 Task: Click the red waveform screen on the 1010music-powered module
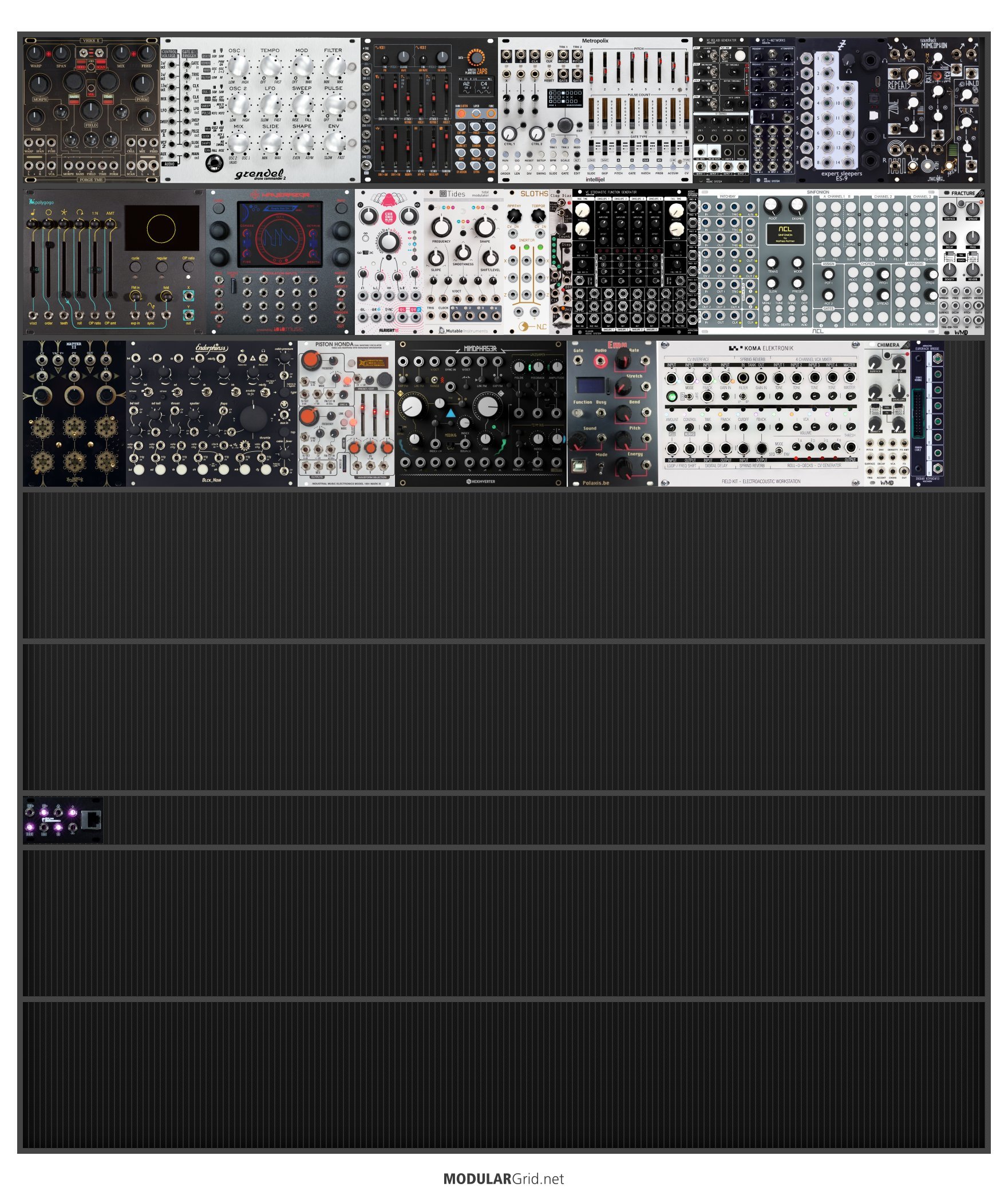tap(280, 234)
